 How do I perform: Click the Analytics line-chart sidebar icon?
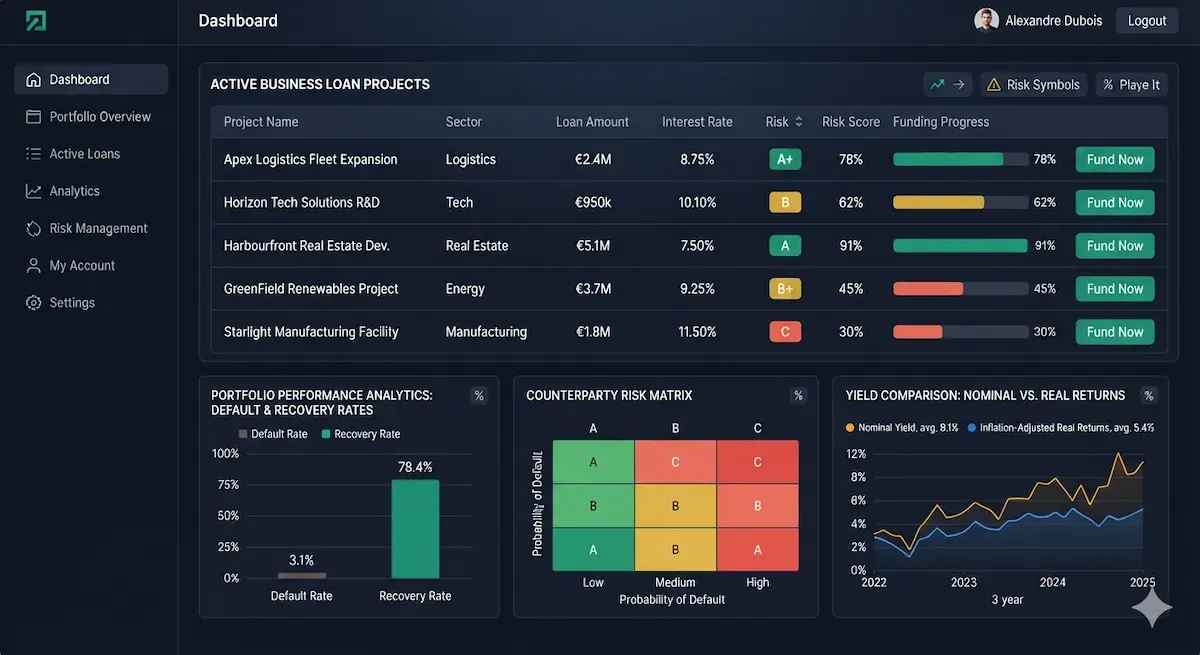[33, 191]
